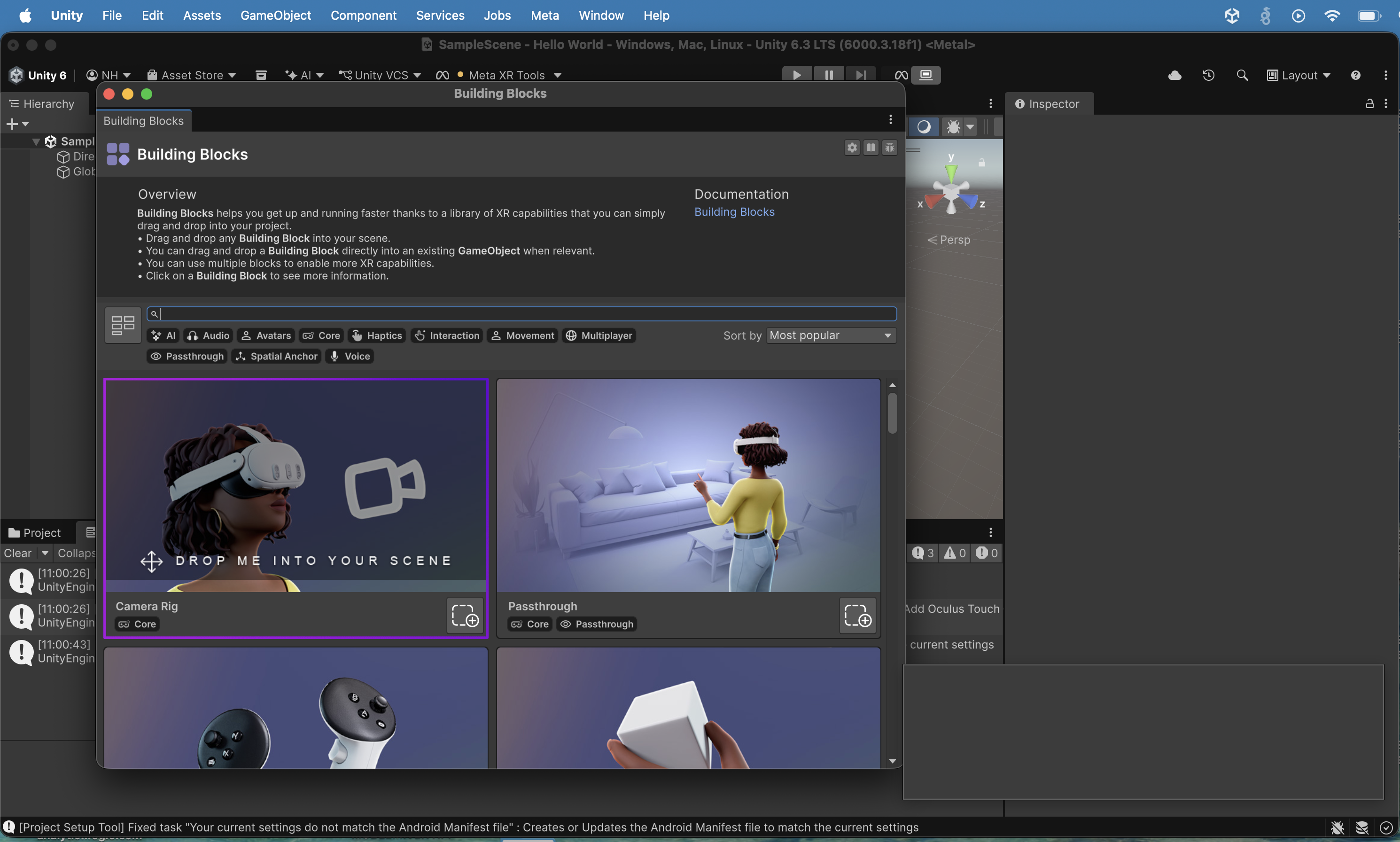Image resolution: width=1400 pixels, height=842 pixels.
Task: Open the Inspector panel options menu
Action: coord(1386,104)
